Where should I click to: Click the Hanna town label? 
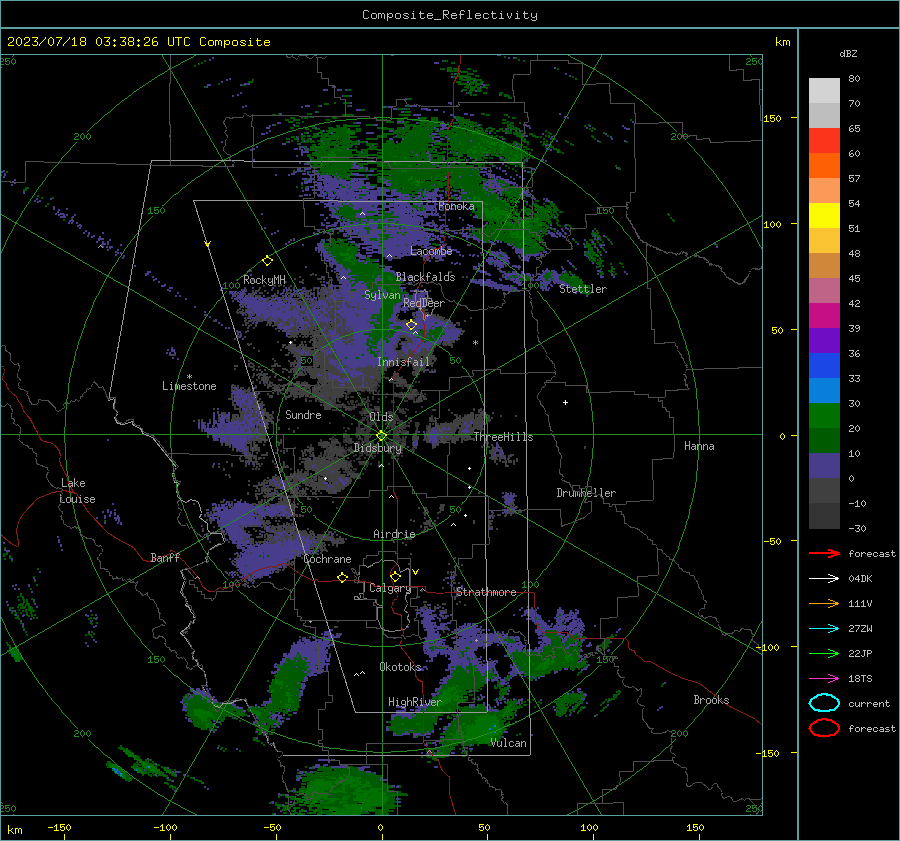pos(699,446)
